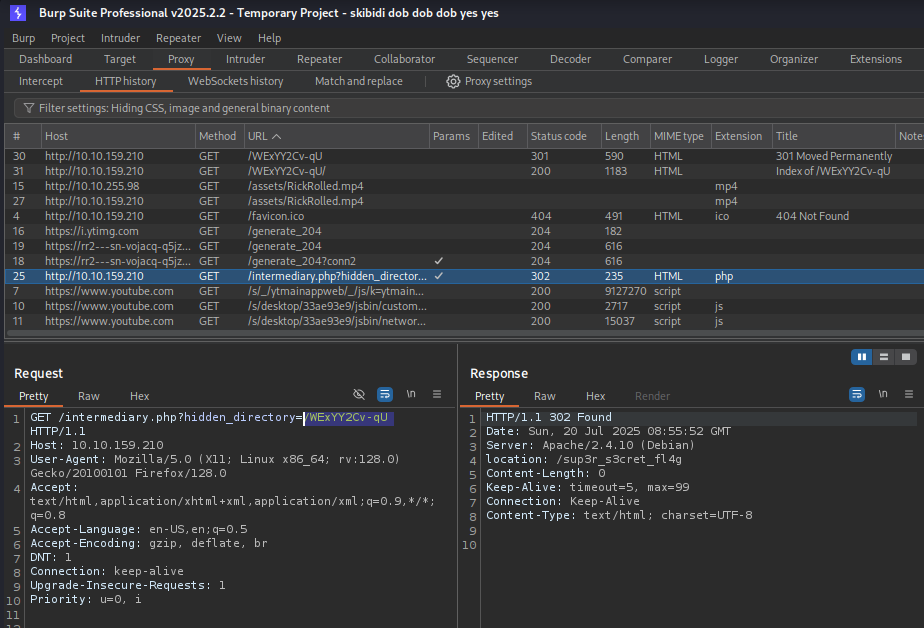
Task: Hide non-printable characters eye icon in Request
Action: coord(360,395)
